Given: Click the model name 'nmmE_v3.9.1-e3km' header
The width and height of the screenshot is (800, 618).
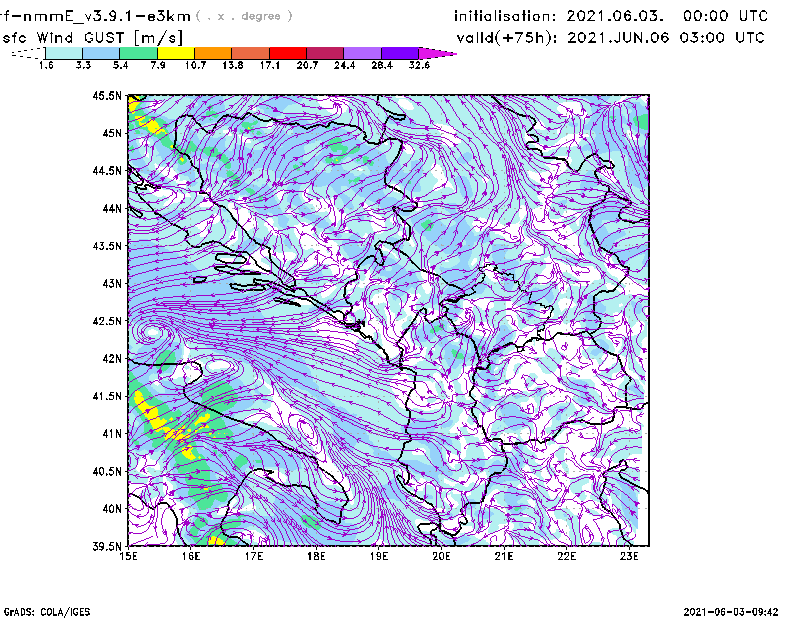Looking at the screenshot, I should [106, 16].
